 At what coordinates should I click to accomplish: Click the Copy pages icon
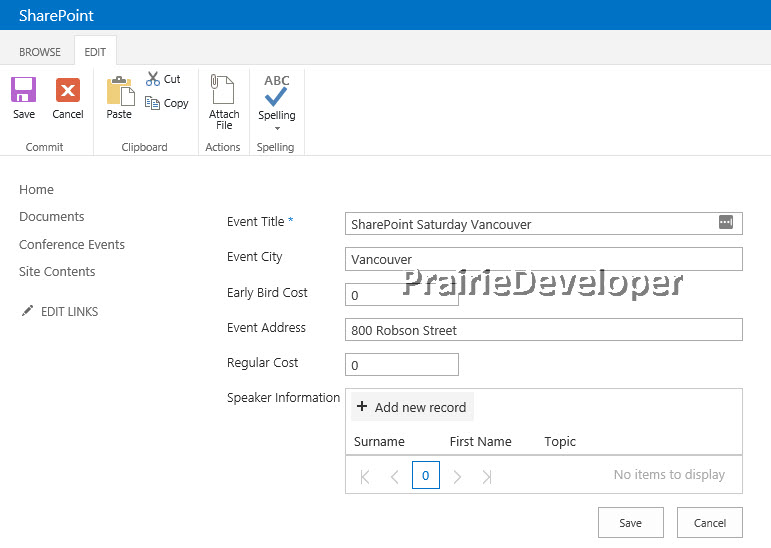point(152,103)
